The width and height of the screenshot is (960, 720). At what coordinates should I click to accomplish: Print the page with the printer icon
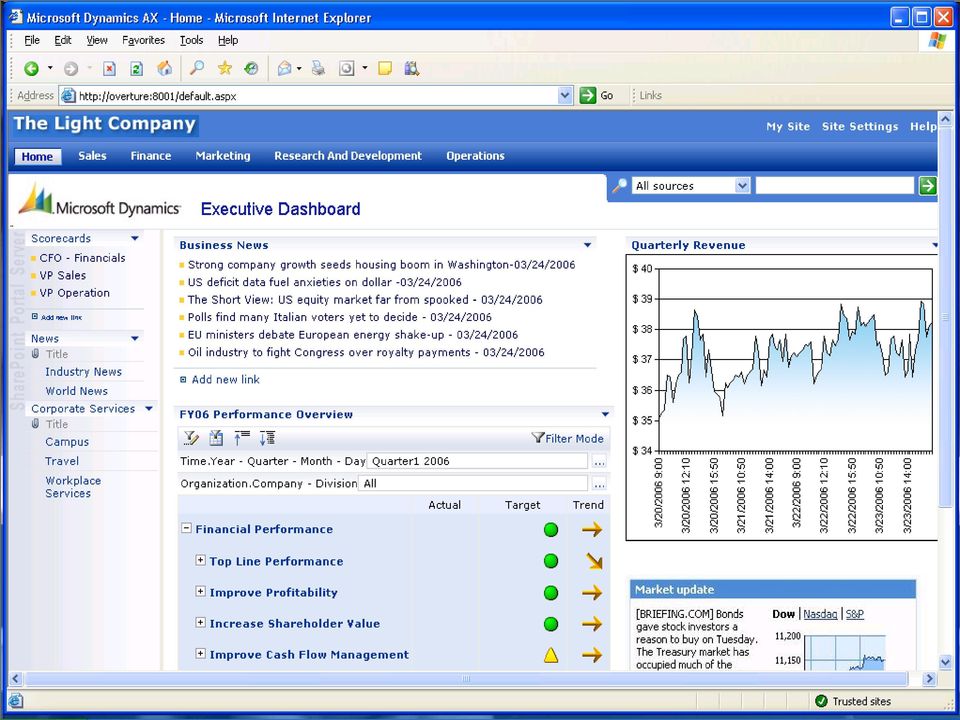(318, 68)
